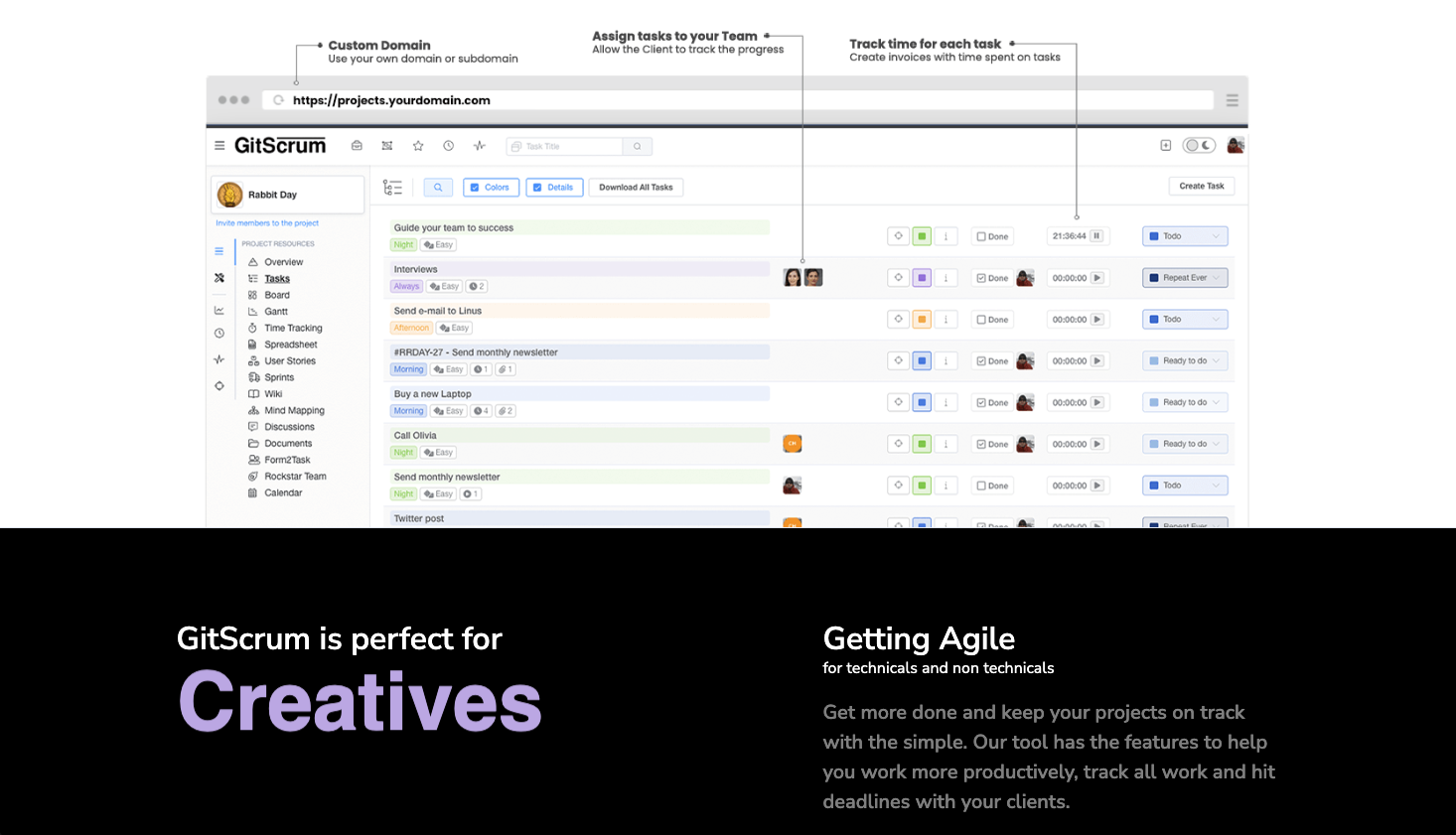Click the reload icon in the browser address bar
The width and height of the screenshot is (1456, 835).
coord(278,100)
